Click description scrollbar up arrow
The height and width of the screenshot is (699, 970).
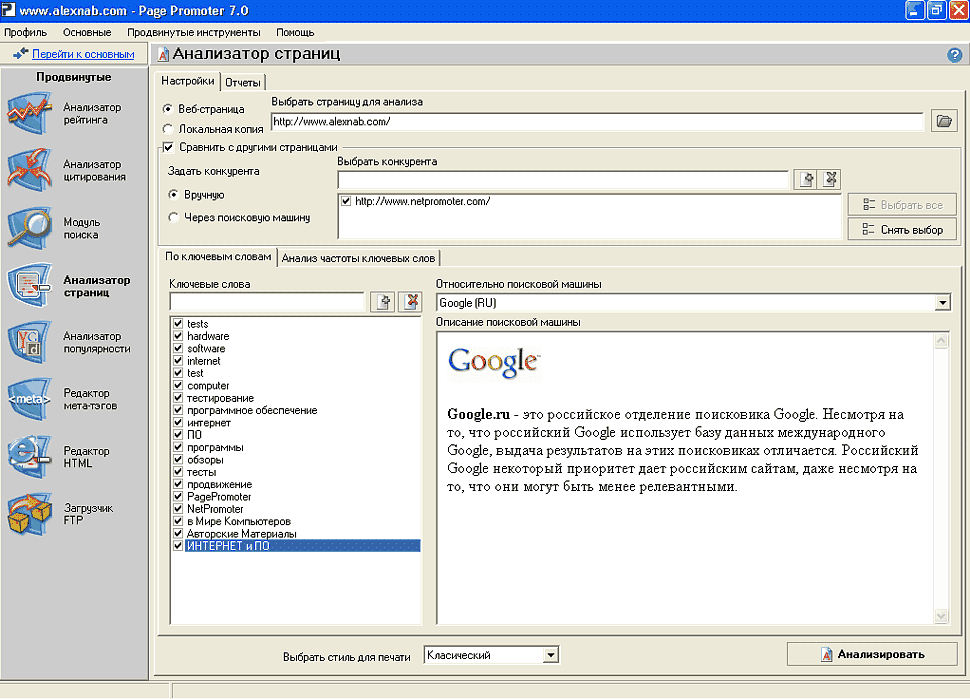click(941, 340)
